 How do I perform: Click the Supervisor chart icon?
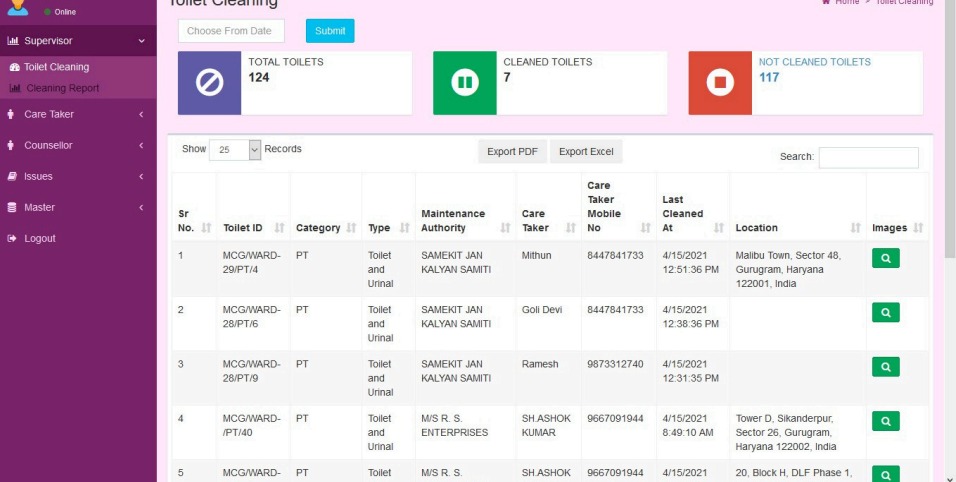[13, 41]
